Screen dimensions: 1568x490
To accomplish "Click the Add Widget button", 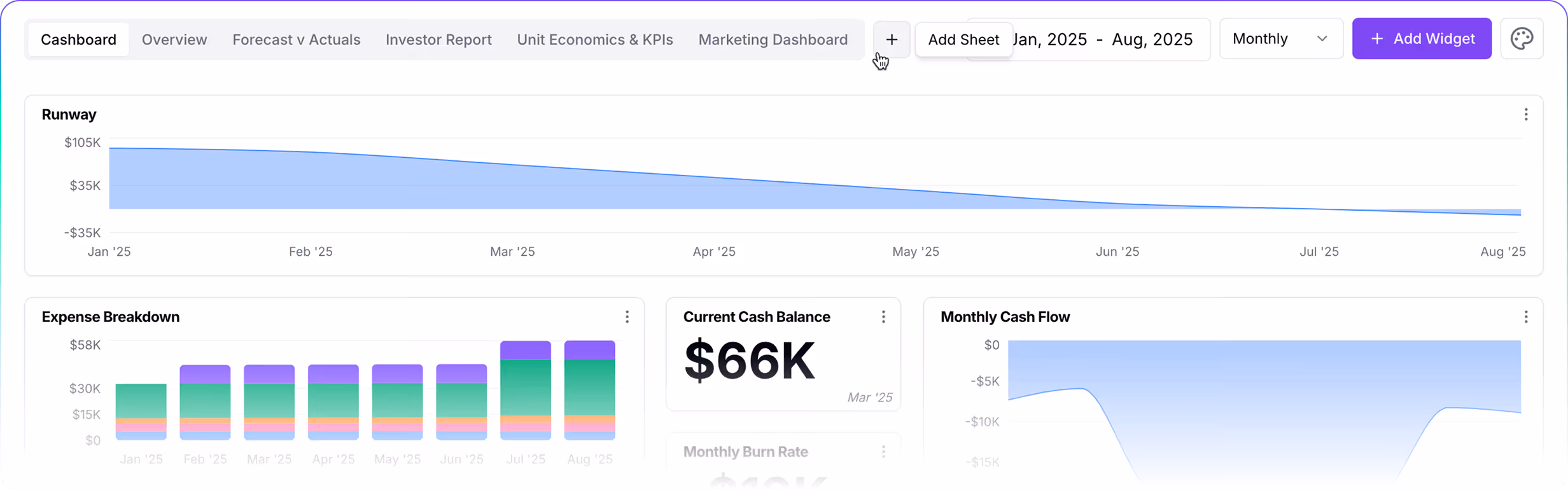I will [x=1422, y=39].
